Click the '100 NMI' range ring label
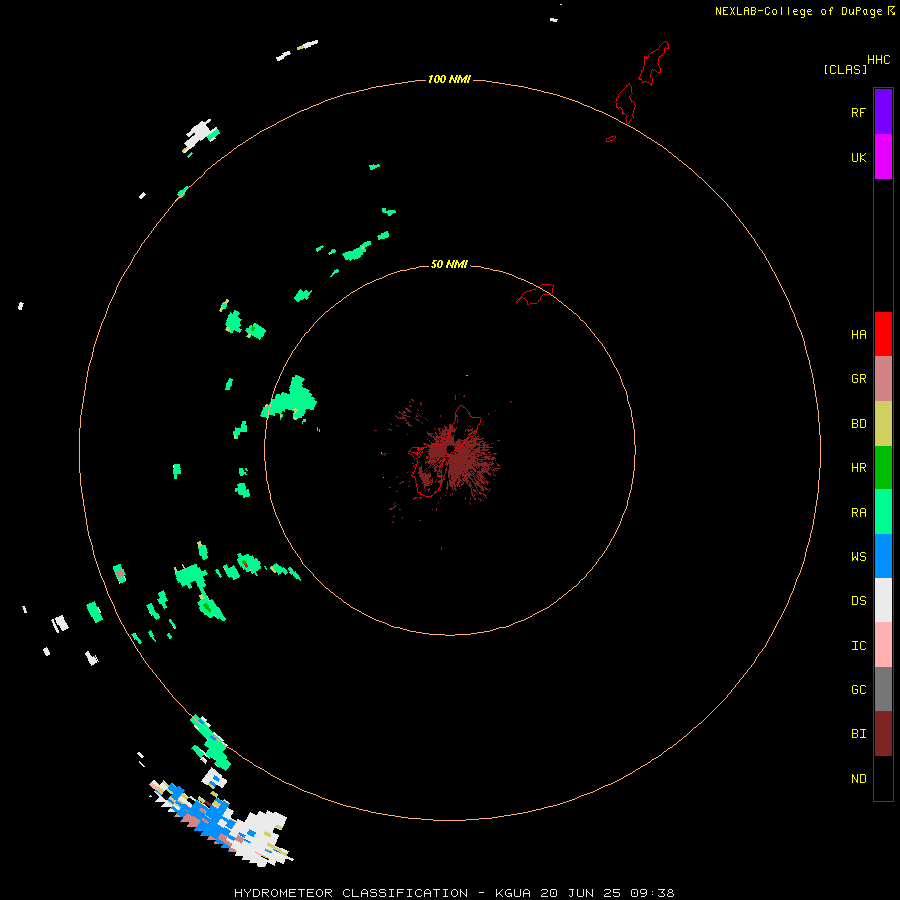 click(449, 79)
